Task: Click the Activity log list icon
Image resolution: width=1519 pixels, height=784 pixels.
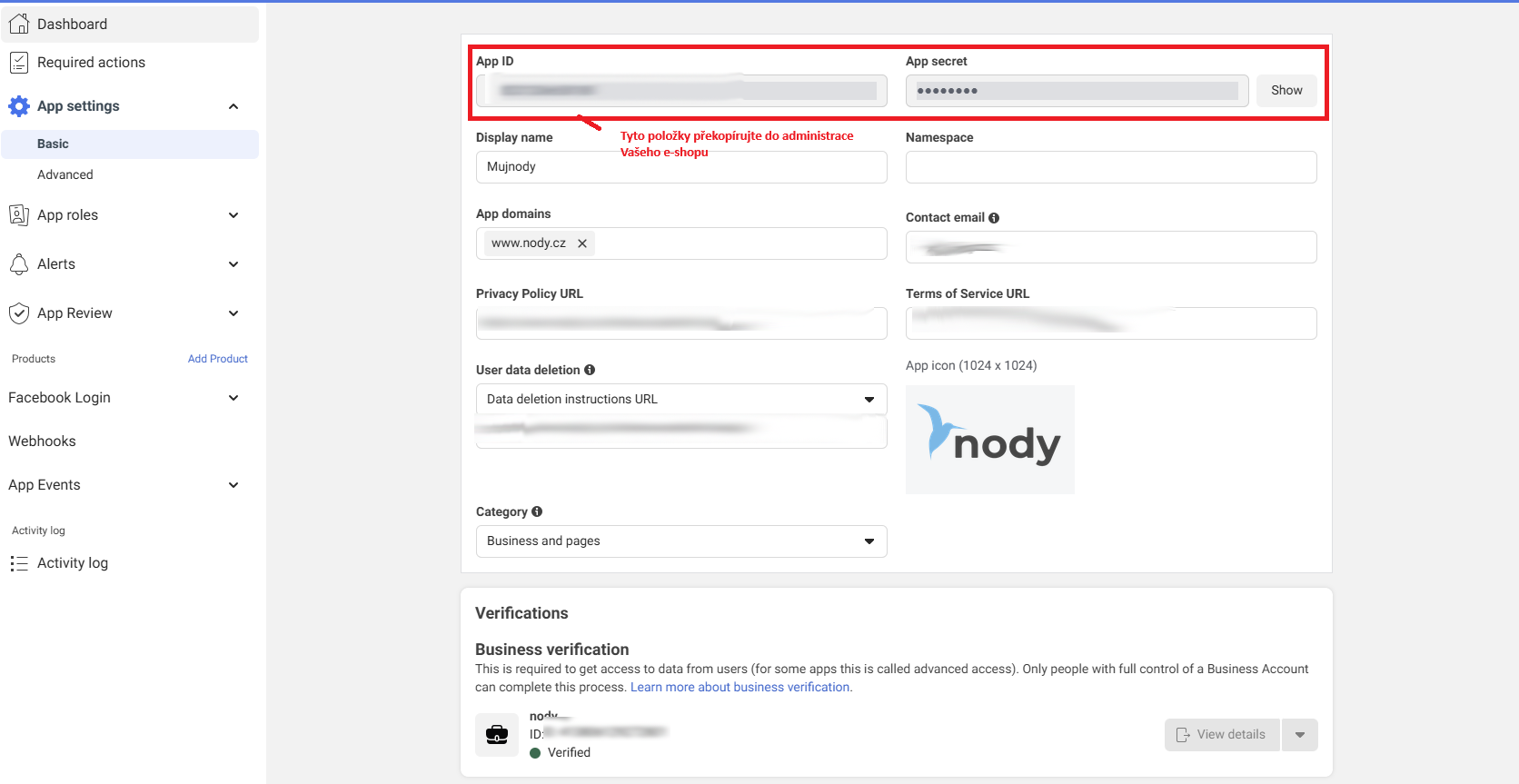Action: [x=19, y=563]
